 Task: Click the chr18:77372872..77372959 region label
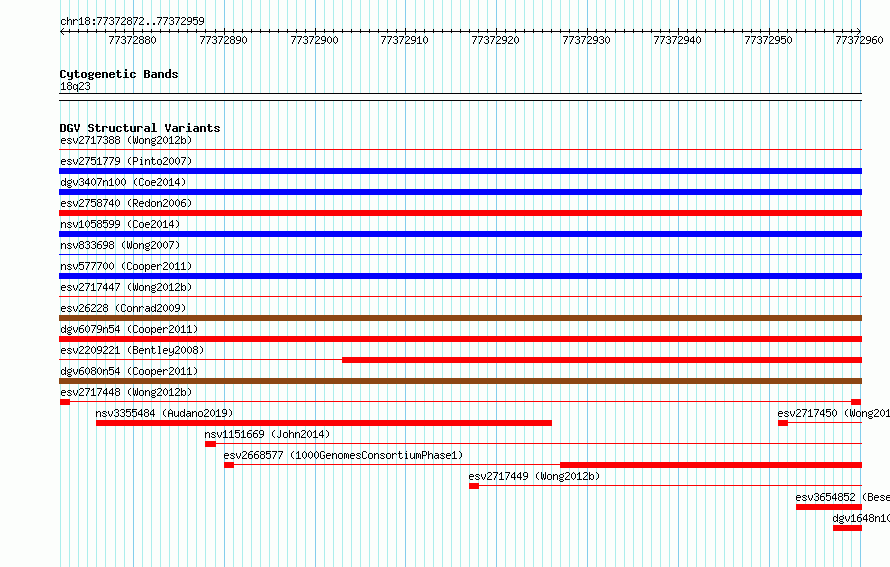[132, 21]
